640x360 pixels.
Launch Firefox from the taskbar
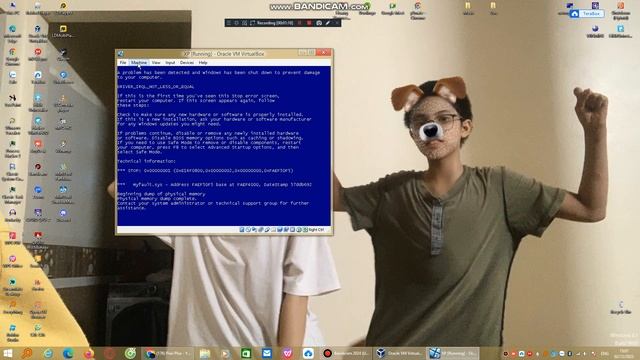click(89, 353)
